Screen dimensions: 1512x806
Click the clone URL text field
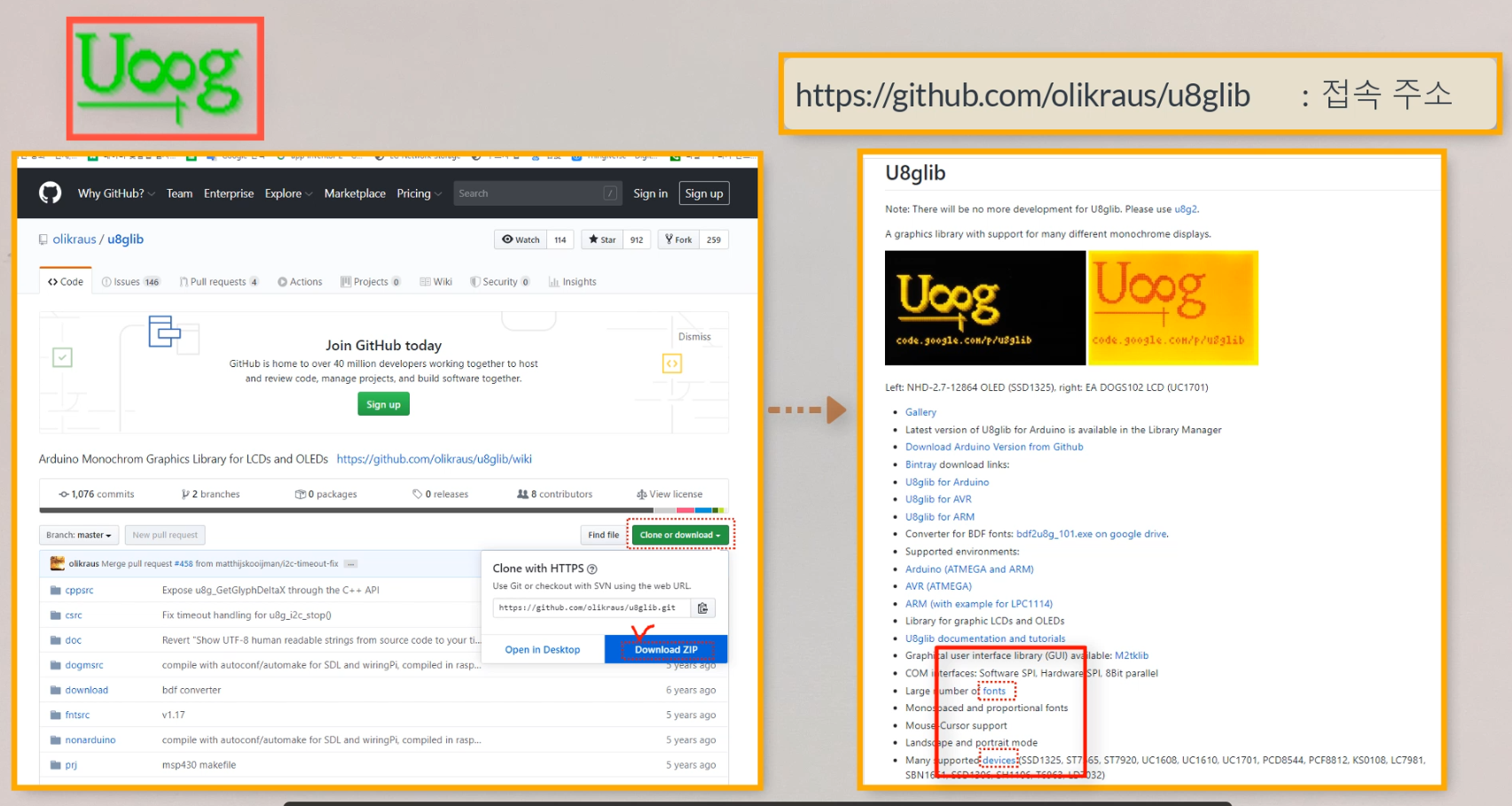pos(591,608)
